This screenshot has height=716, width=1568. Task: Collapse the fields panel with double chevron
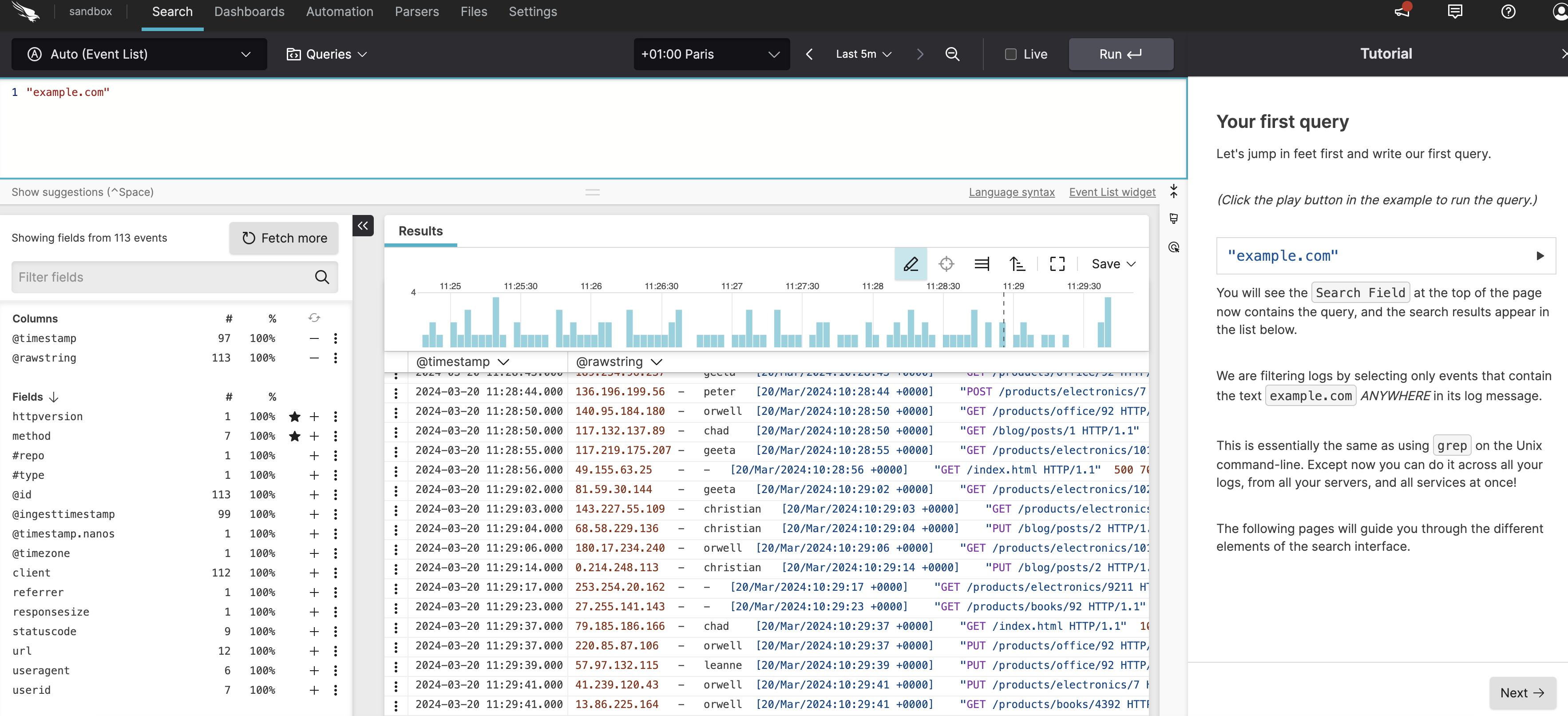click(363, 226)
